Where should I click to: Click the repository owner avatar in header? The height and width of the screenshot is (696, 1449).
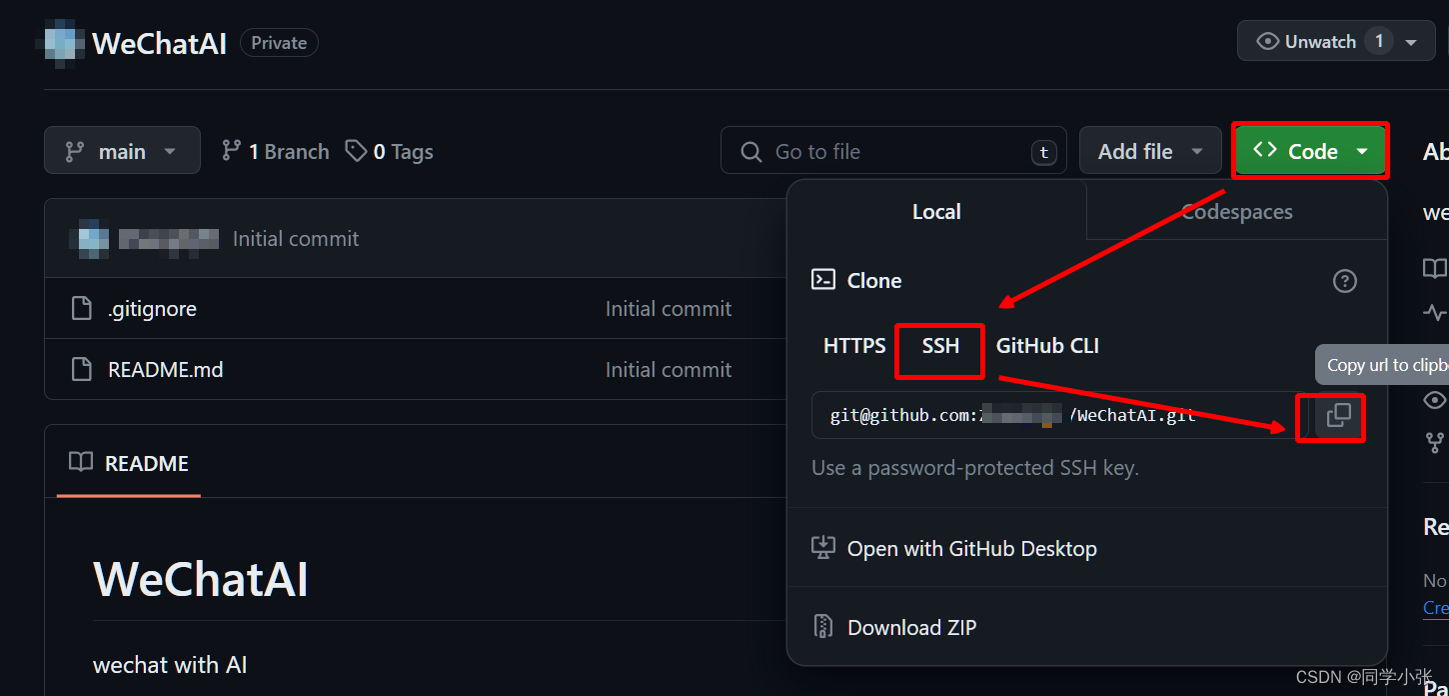64,43
